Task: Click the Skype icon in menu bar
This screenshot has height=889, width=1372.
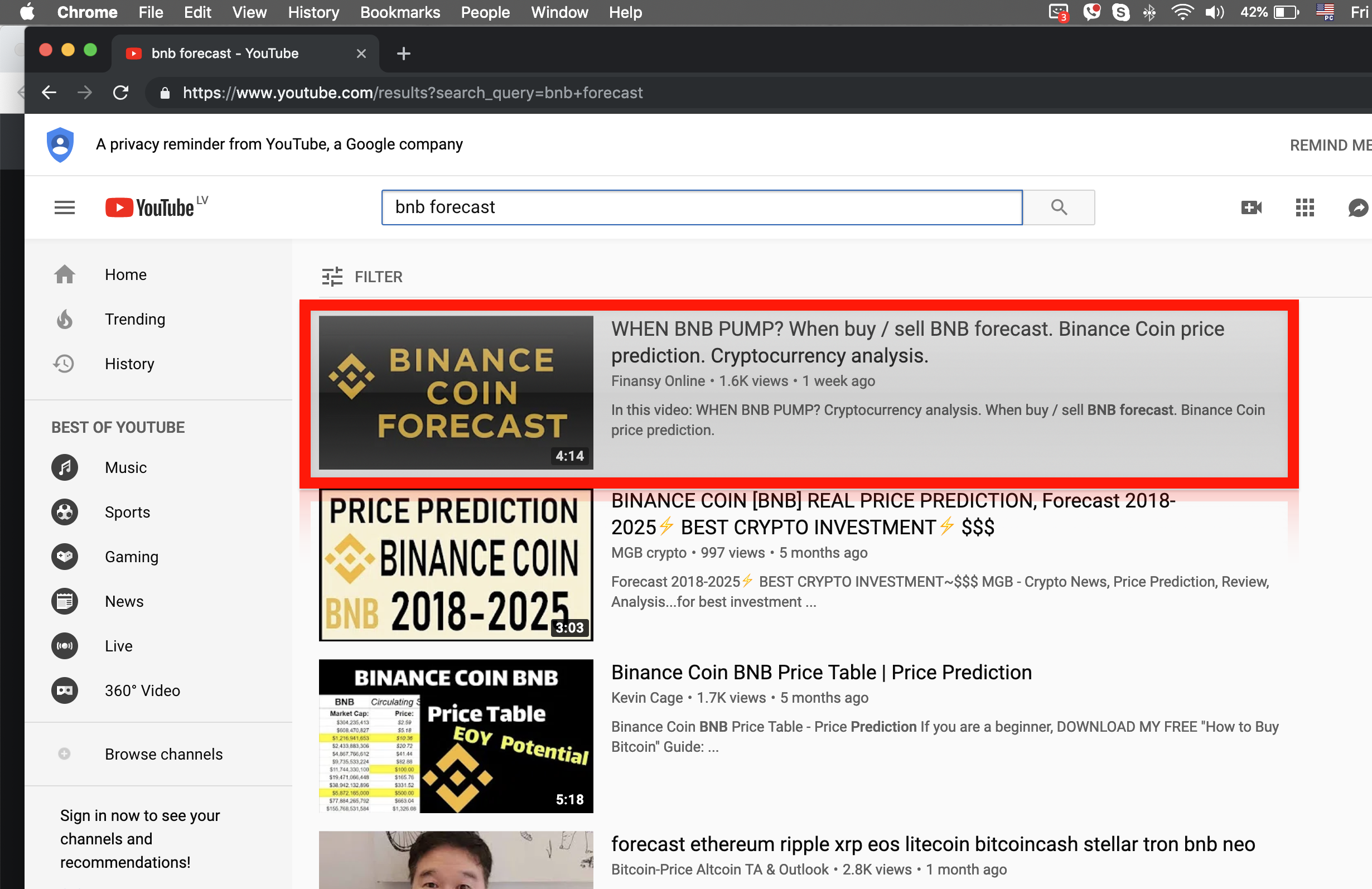Action: tap(1120, 12)
